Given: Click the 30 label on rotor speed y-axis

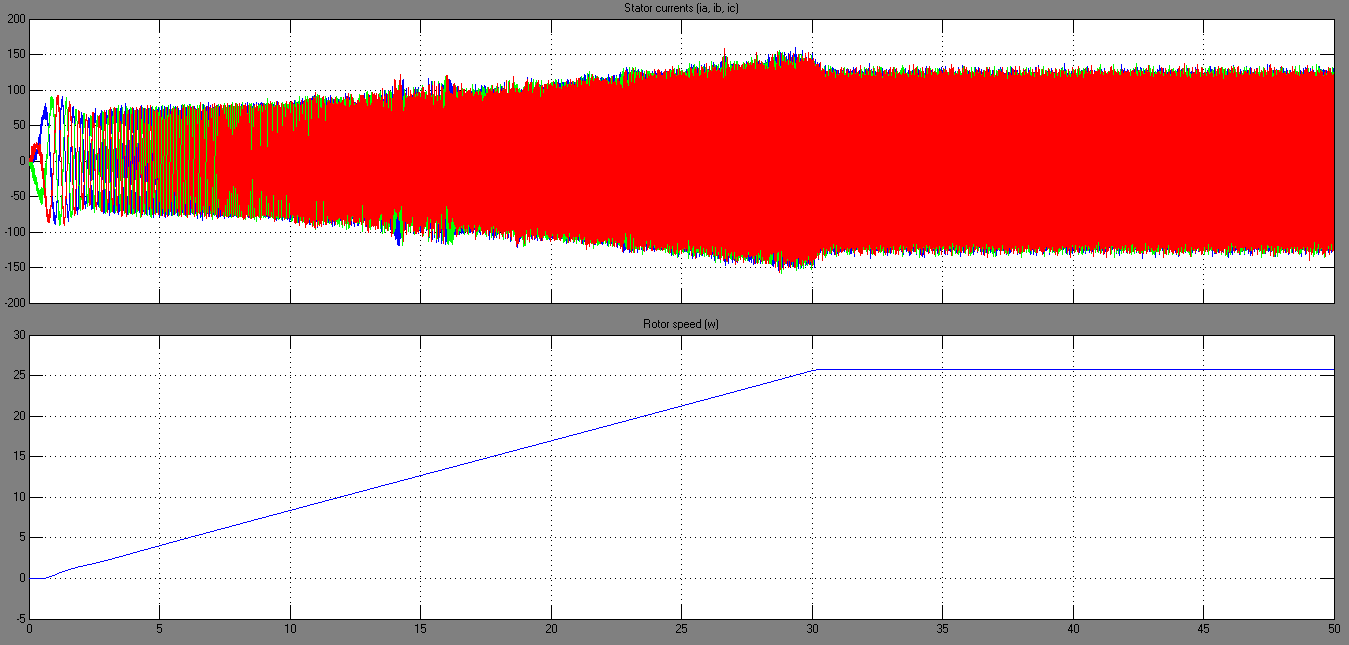Looking at the screenshot, I should pos(20,335).
